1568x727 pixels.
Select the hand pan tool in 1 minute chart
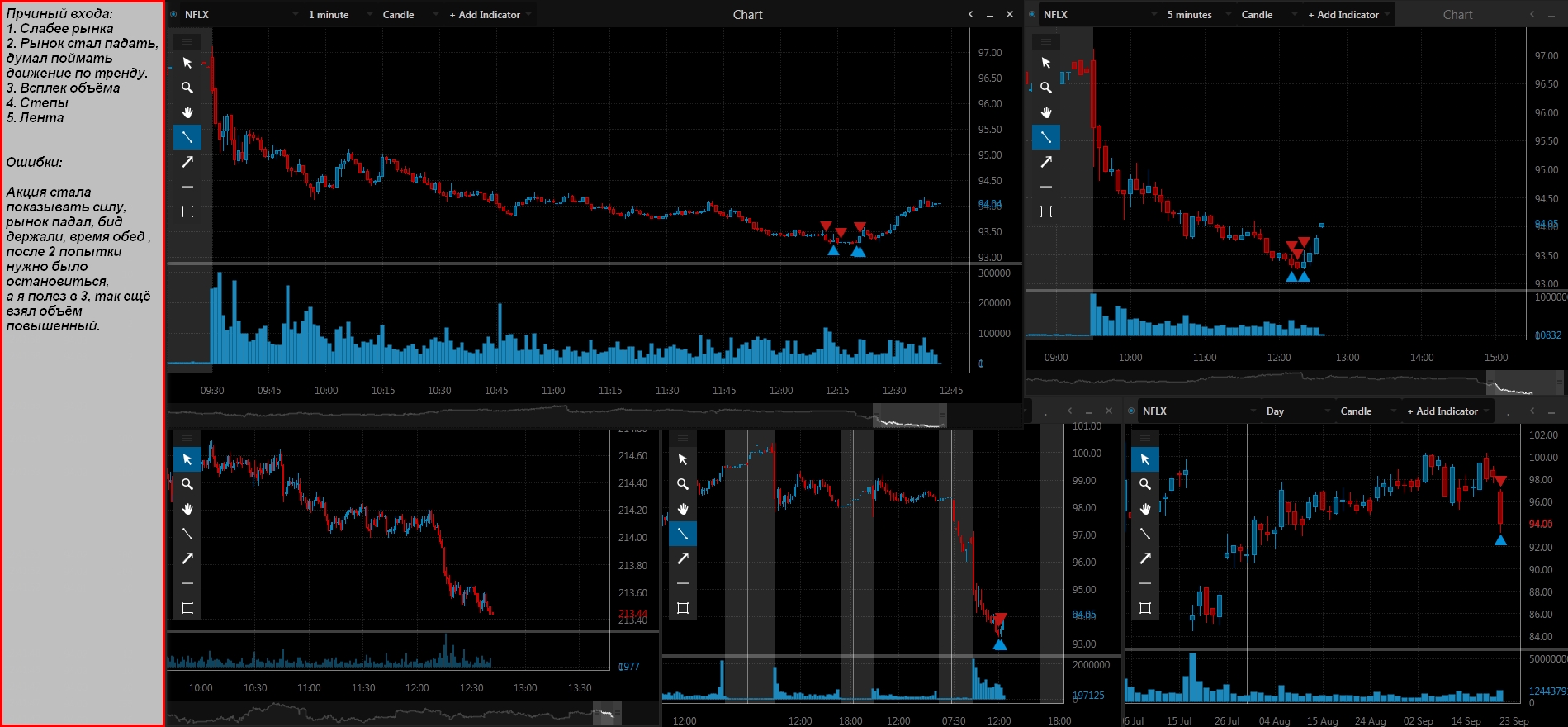187,112
